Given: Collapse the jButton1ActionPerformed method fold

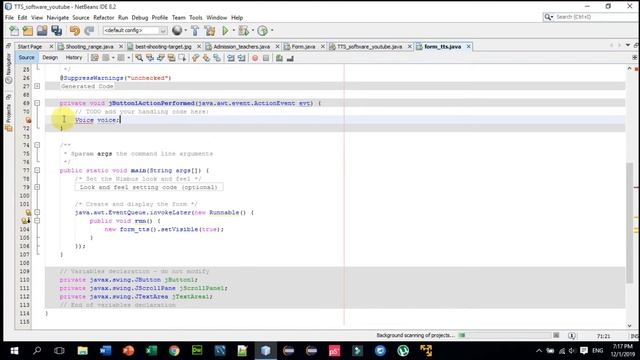Looking at the screenshot, I should [x=37, y=103].
